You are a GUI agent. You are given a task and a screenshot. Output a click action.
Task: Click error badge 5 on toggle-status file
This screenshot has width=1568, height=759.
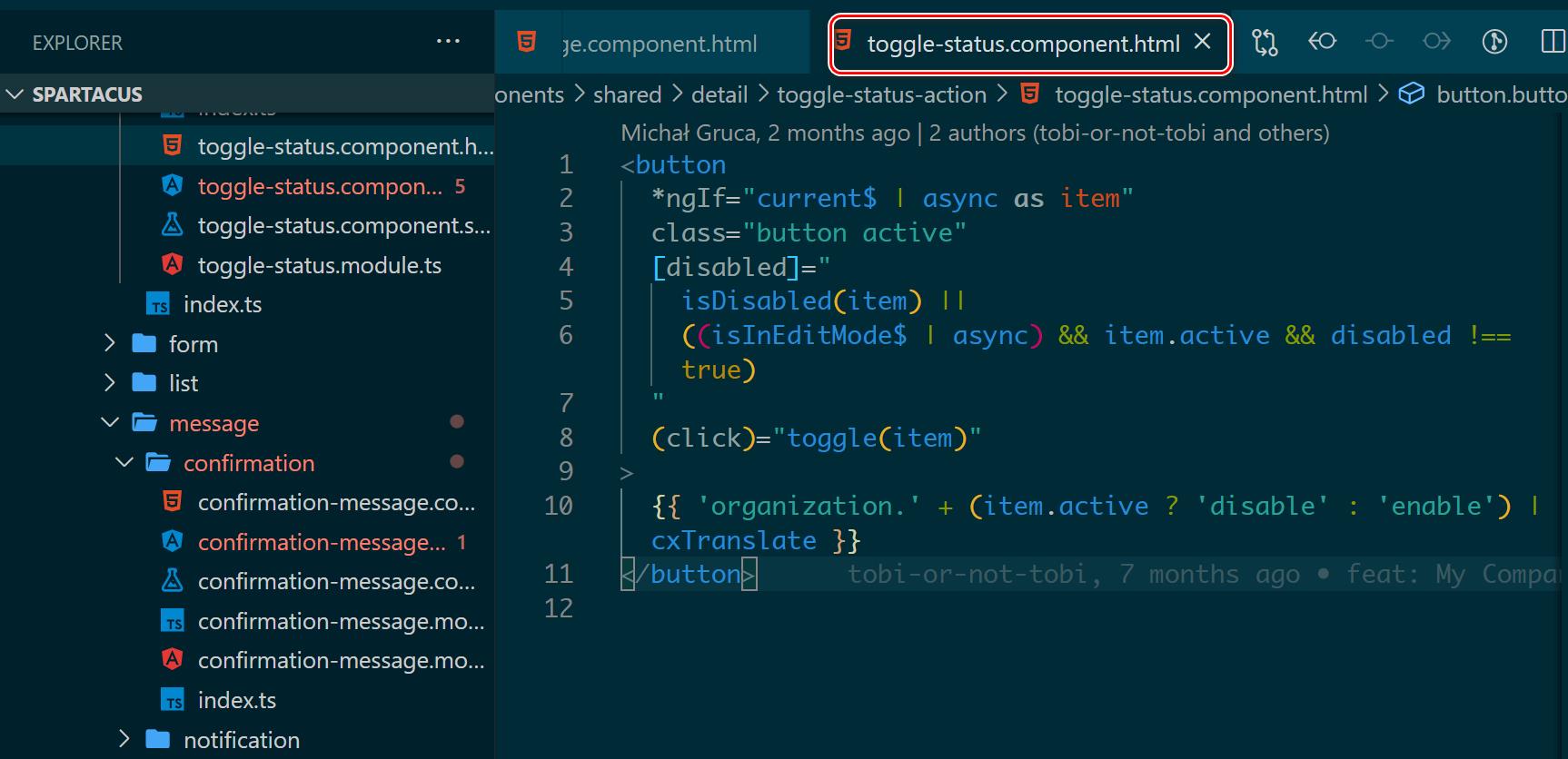click(x=460, y=186)
